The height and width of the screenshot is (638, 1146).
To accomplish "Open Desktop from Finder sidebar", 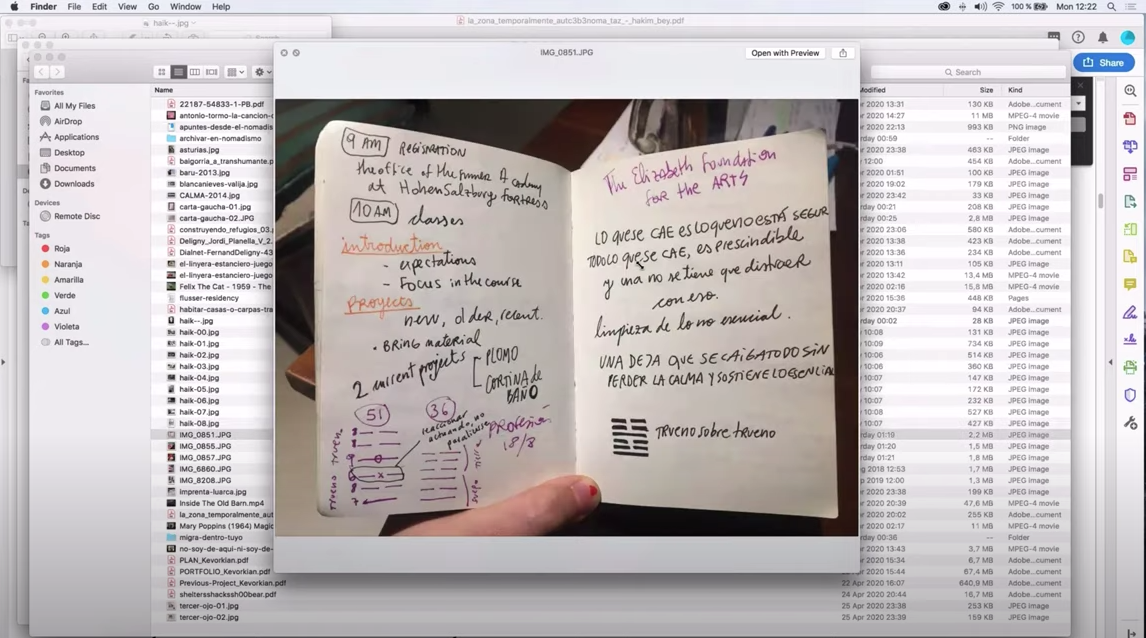I will [69, 153].
